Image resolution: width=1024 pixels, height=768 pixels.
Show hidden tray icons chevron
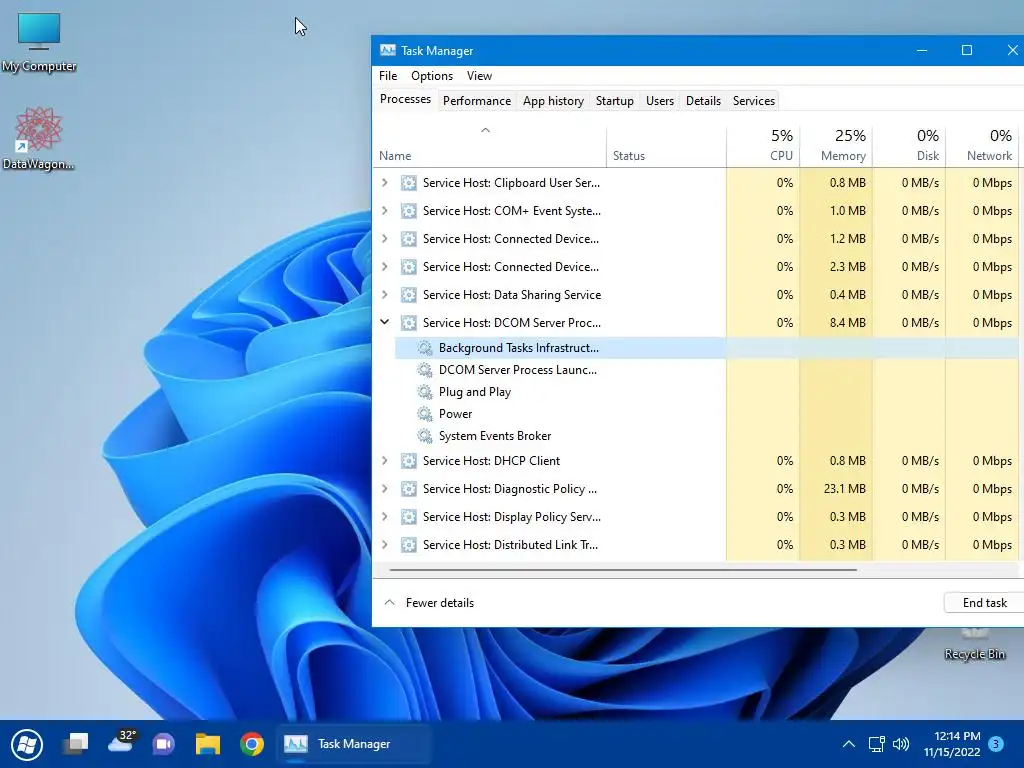point(848,744)
